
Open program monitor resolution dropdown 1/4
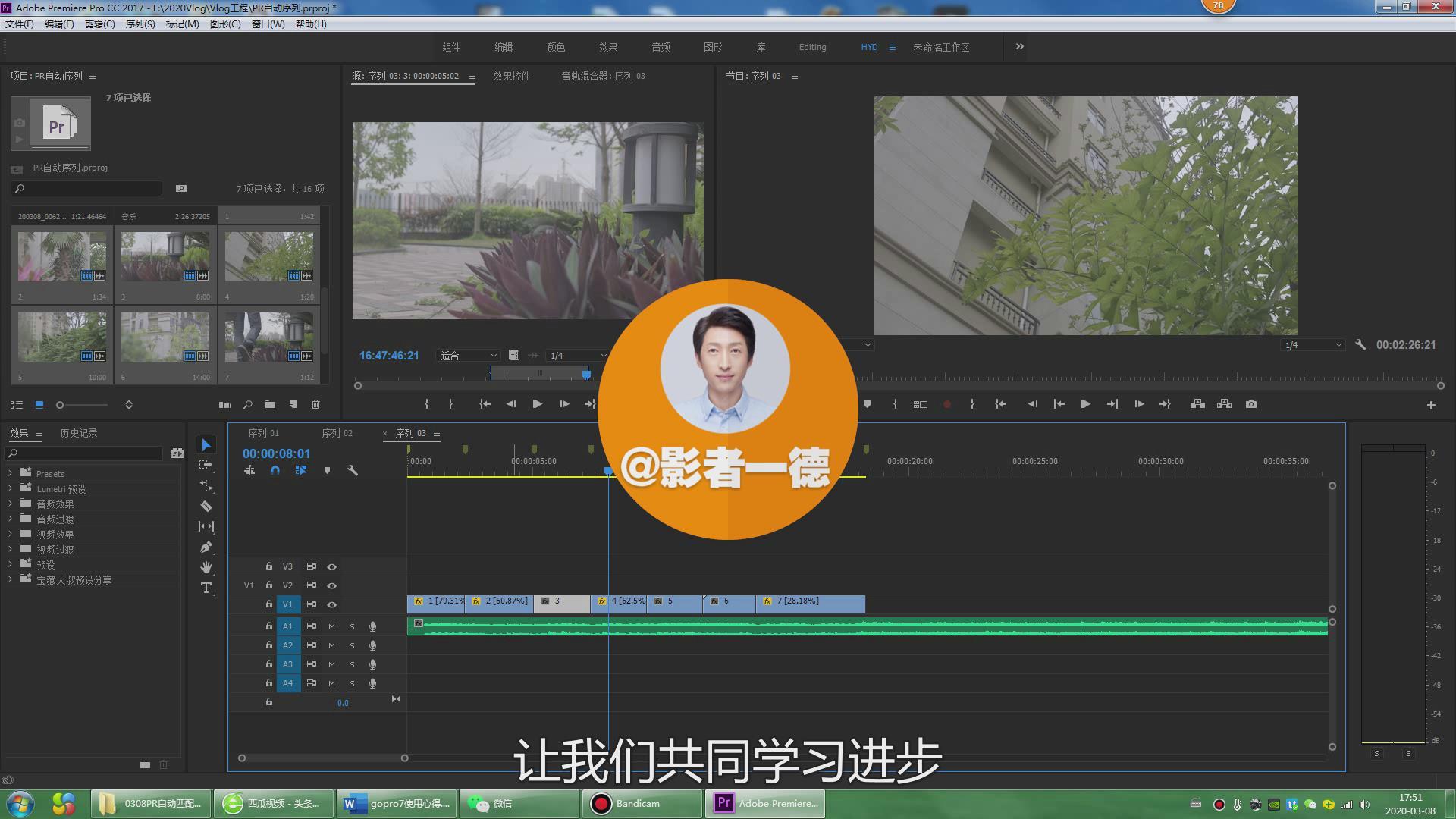1313,345
